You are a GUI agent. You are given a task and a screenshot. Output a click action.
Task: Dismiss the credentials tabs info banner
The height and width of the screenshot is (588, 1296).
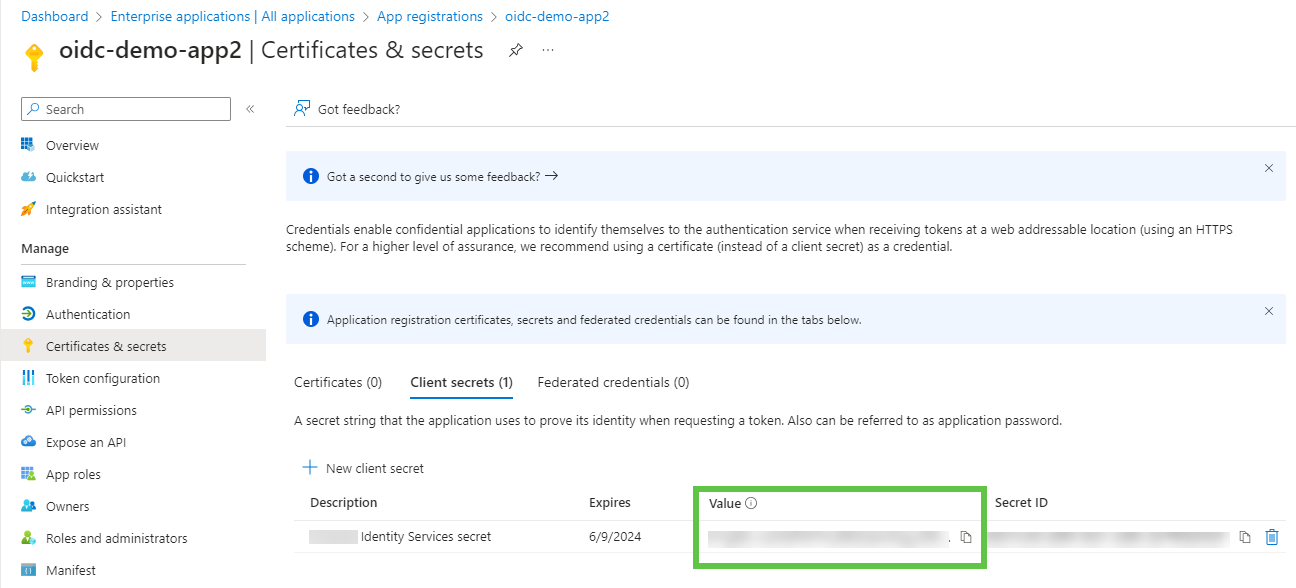pyautogui.click(x=1269, y=311)
